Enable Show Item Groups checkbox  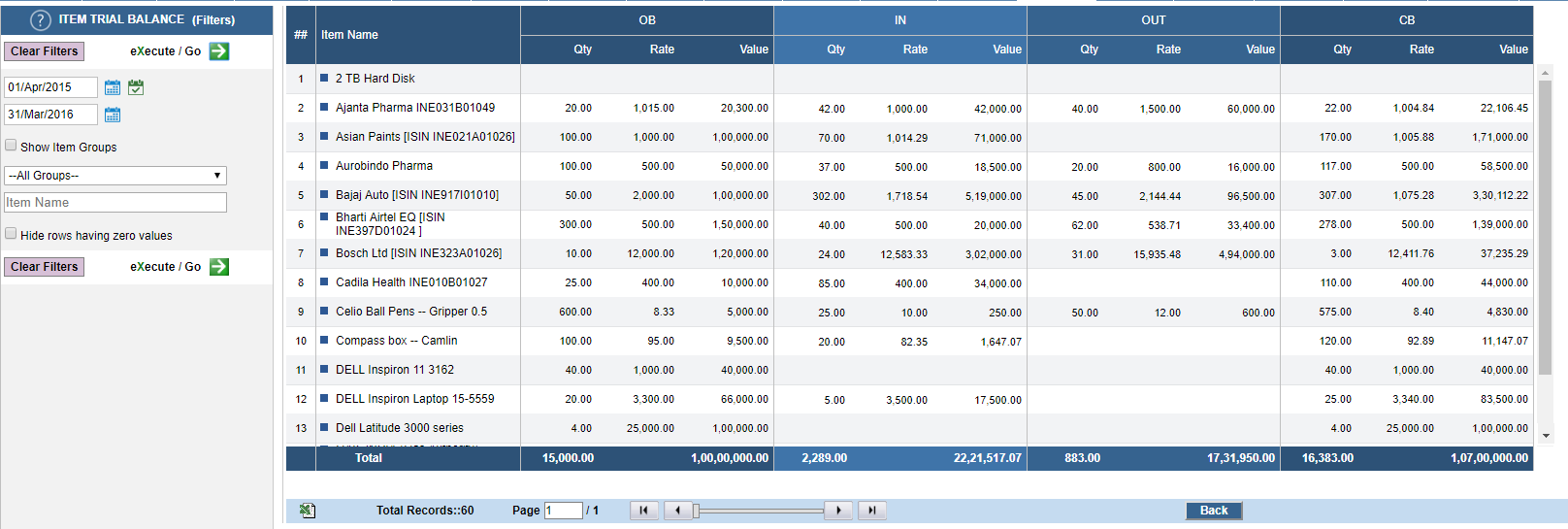click(x=11, y=146)
